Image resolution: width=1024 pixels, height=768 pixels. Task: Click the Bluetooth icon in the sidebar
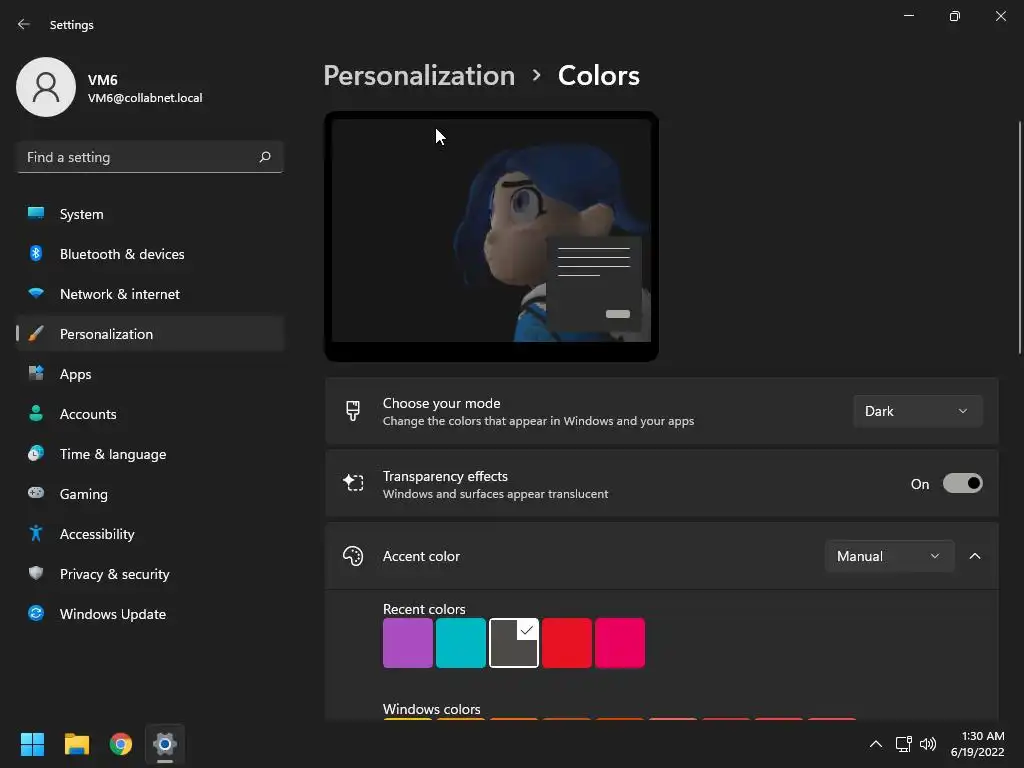pyautogui.click(x=36, y=253)
